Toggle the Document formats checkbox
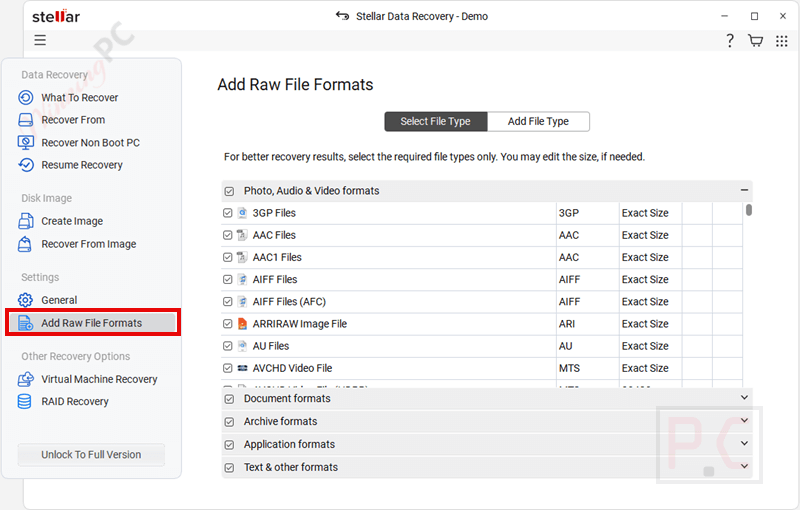Viewport: 800px width, 510px height. tap(230, 399)
